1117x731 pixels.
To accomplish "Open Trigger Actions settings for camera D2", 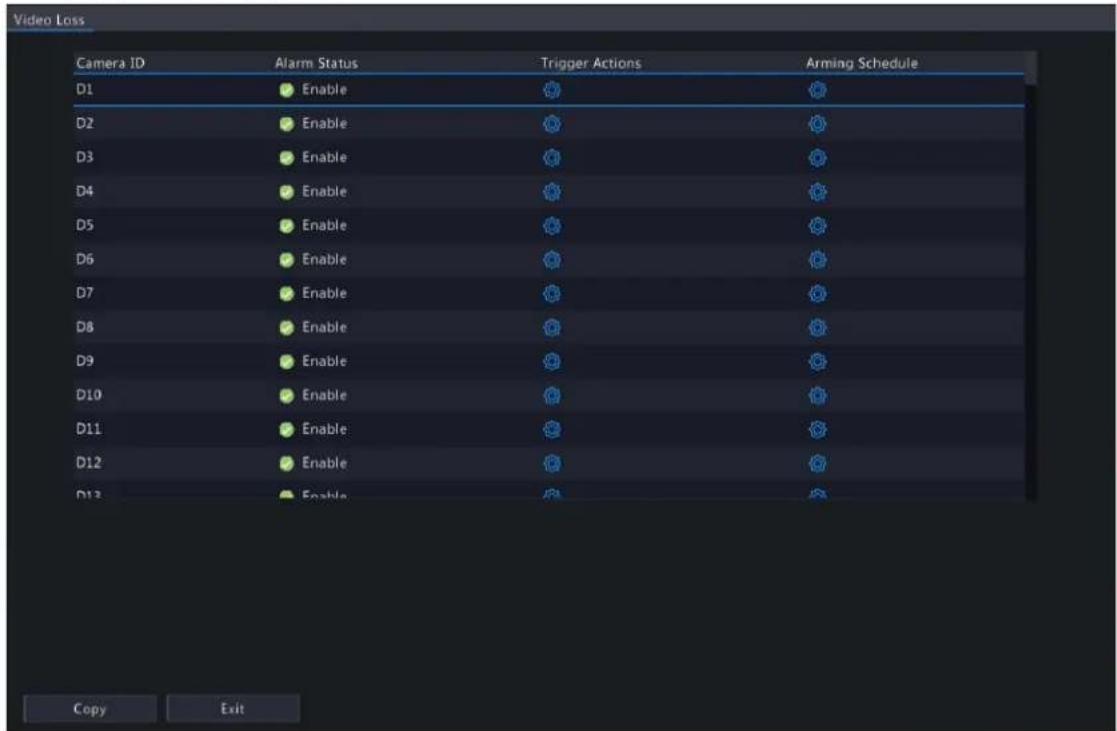I will tap(552, 124).
